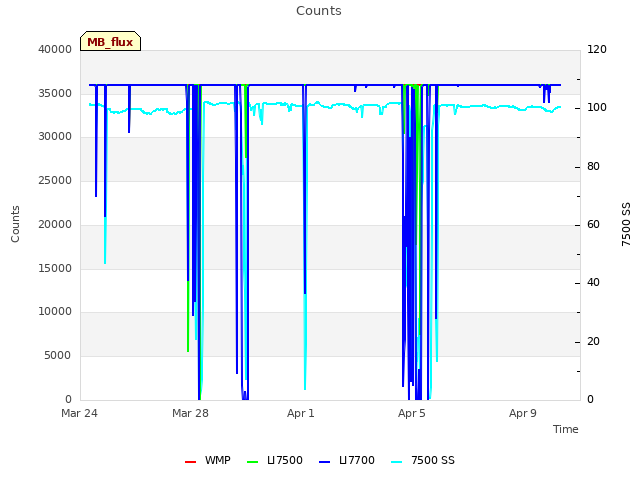Click the right 7500 SS axis title
Screen dimensions: 640x480
tap(626, 224)
